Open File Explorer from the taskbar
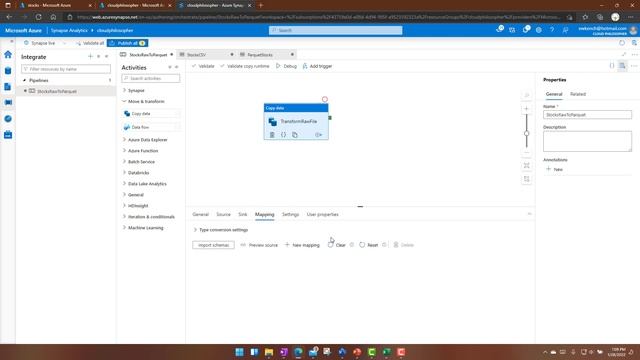The width and height of the screenshot is (640, 360). tap(269, 352)
